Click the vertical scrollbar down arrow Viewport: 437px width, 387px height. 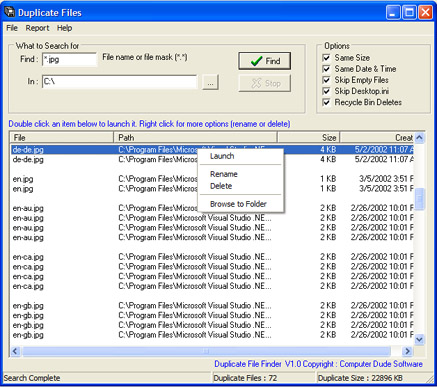coord(419,339)
